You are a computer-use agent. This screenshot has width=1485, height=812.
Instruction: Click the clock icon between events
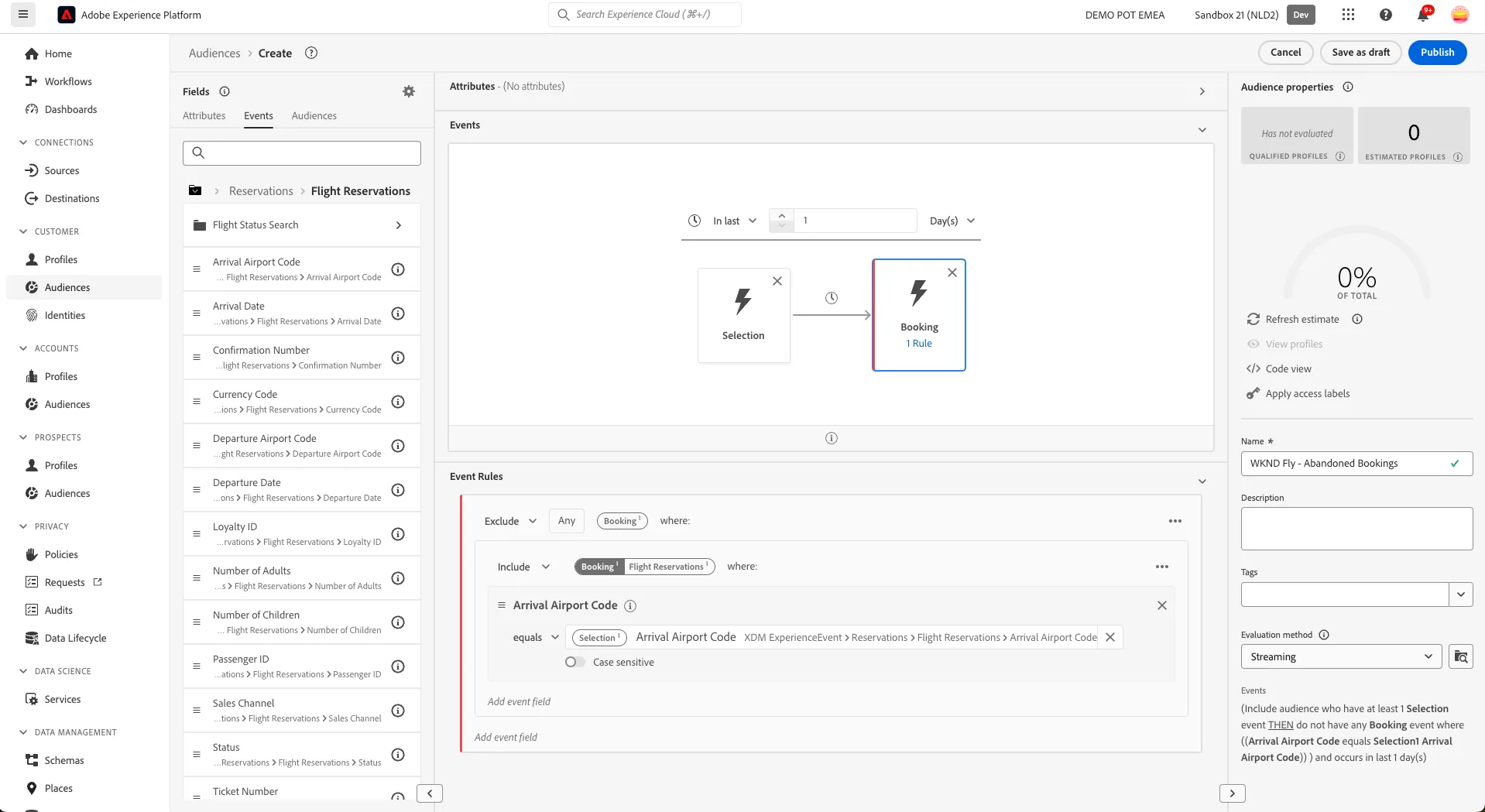[832, 298]
